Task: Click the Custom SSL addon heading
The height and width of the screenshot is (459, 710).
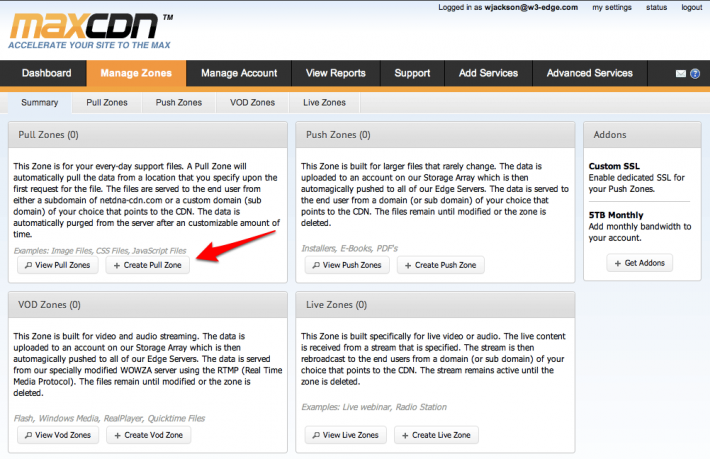Action: click(x=614, y=166)
